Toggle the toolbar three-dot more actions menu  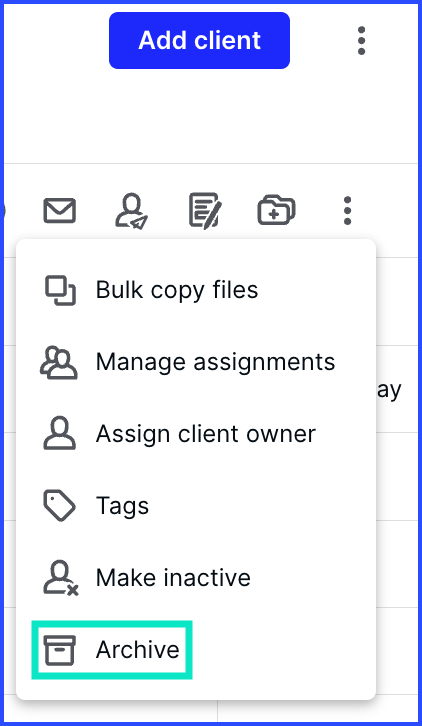(x=347, y=211)
